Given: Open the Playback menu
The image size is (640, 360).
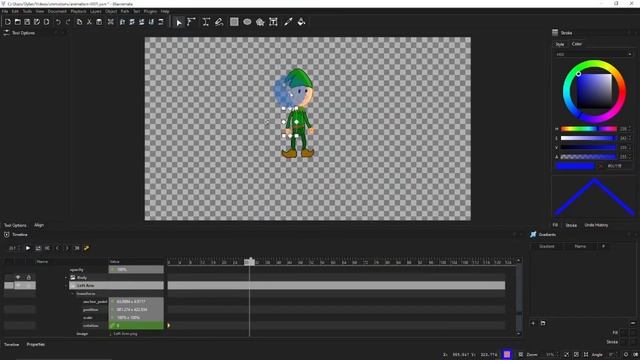Looking at the screenshot, I should click(x=78, y=11).
